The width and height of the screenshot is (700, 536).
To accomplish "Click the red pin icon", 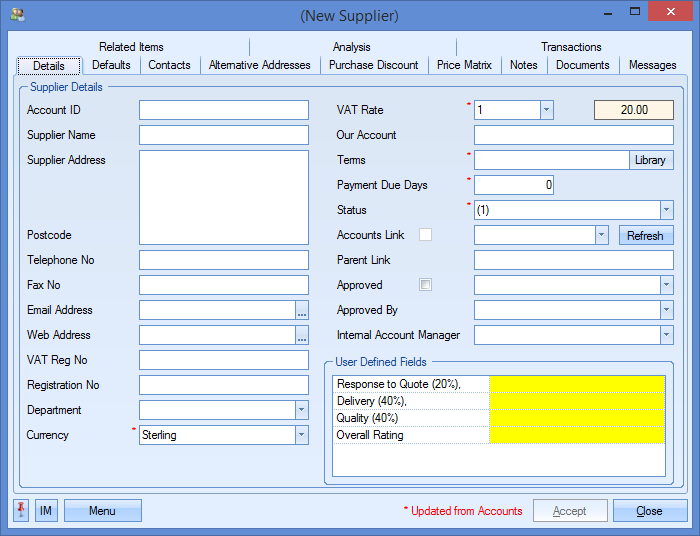I will point(21,511).
